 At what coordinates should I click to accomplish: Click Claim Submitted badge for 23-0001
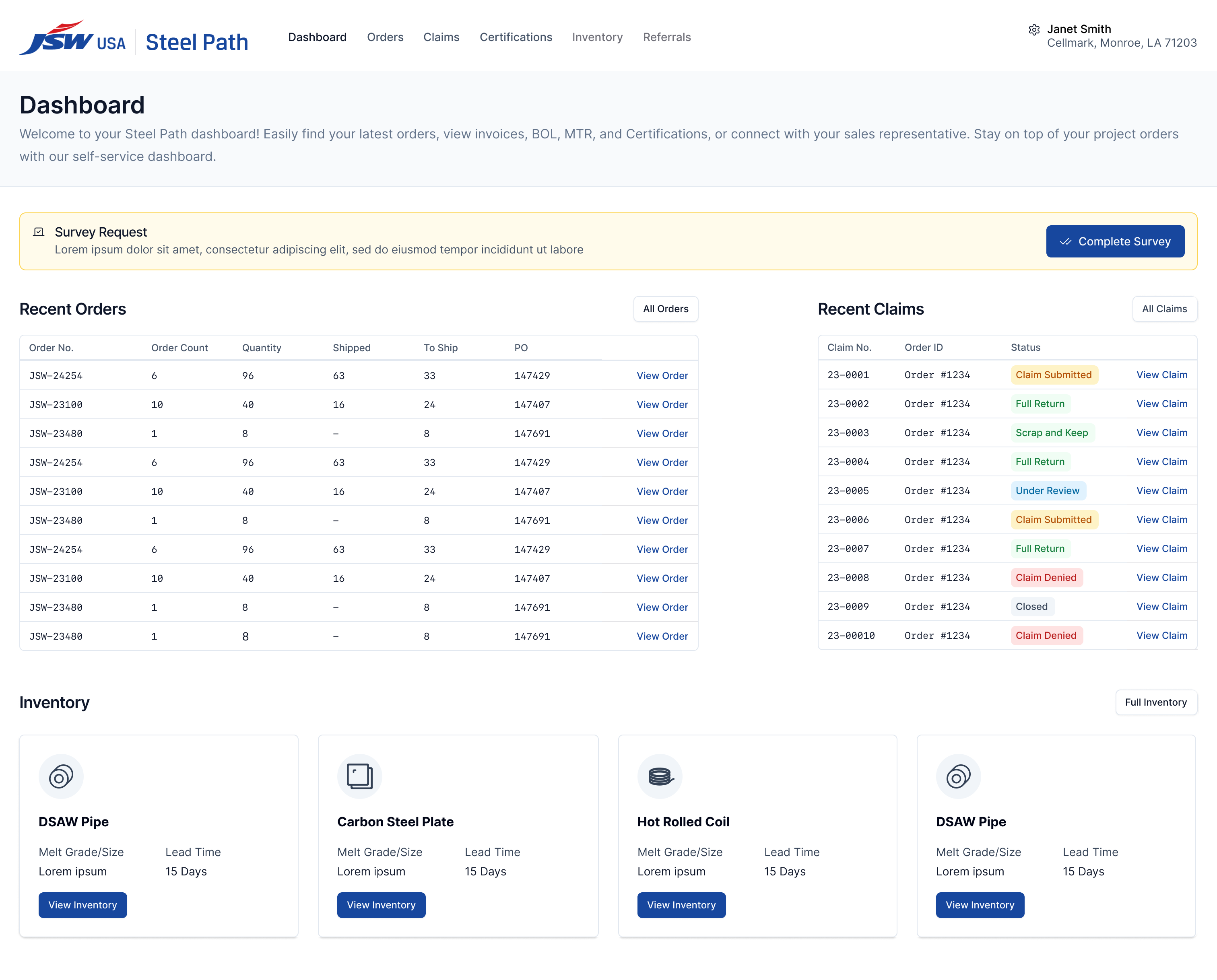pos(1054,375)
